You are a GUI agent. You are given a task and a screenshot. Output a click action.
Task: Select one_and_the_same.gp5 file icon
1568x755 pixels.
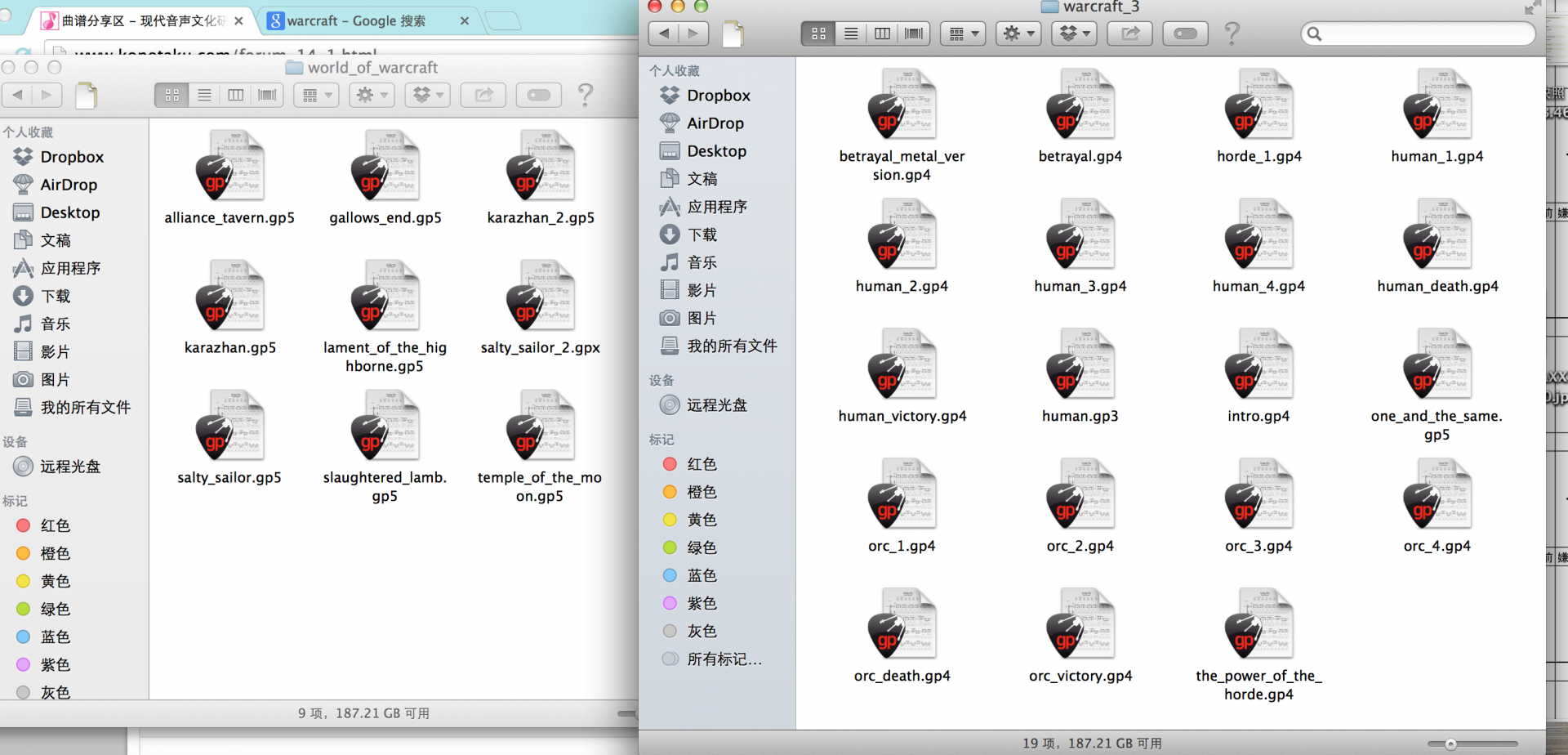click(x=1437, y=364)
